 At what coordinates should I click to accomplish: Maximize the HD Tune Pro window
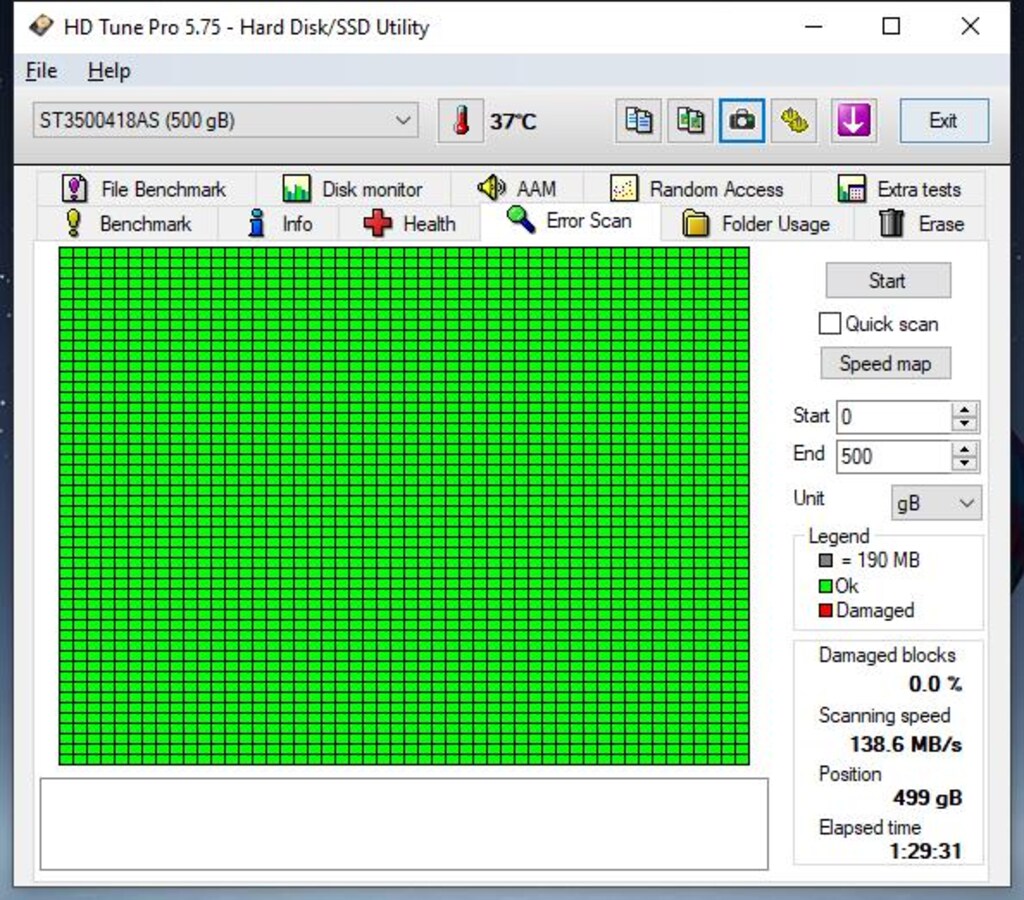pyautogui.click(x=891, y=26)
